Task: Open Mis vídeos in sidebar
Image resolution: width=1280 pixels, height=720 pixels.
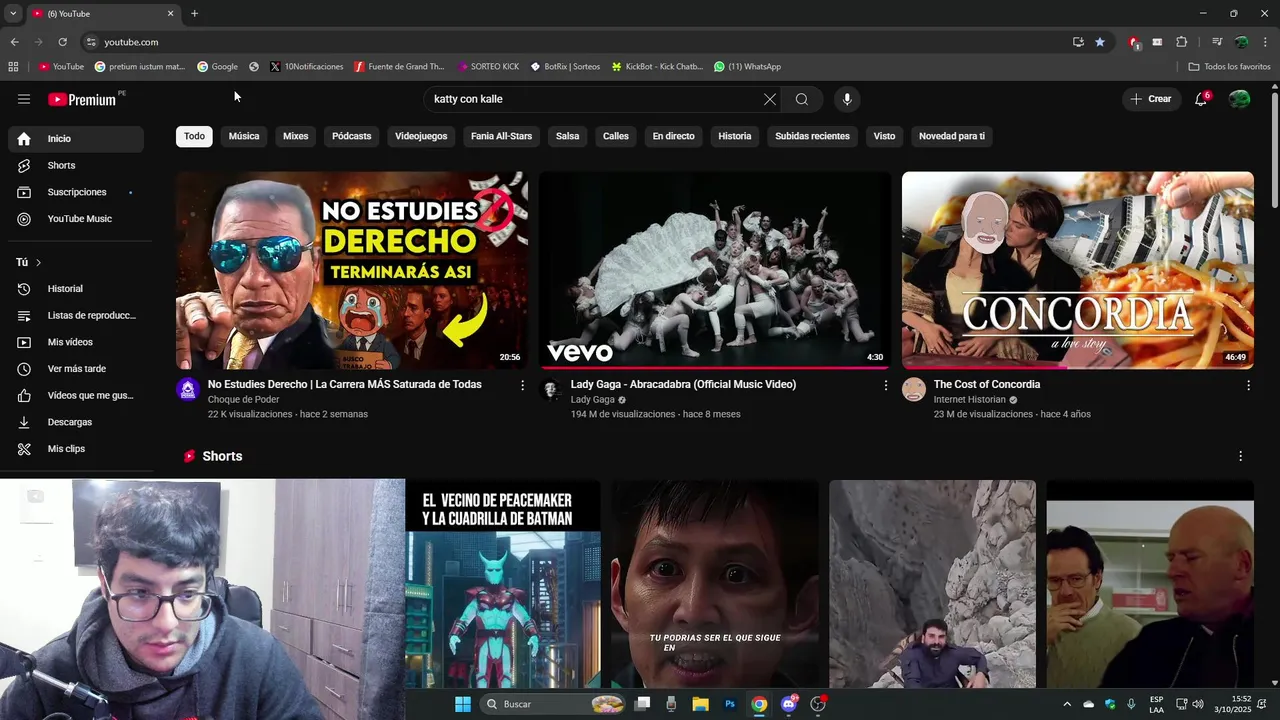Action: (x=76, y=342)
